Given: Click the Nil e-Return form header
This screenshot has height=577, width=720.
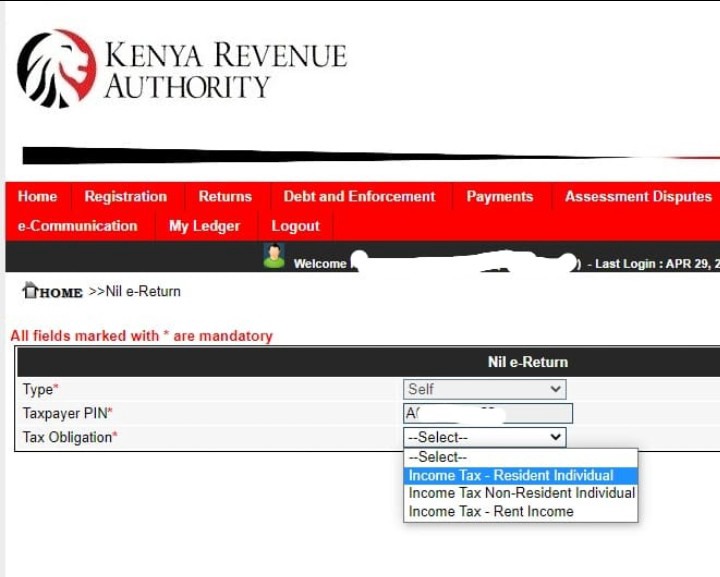Looking at the screenshot, I should pos(528,362).
